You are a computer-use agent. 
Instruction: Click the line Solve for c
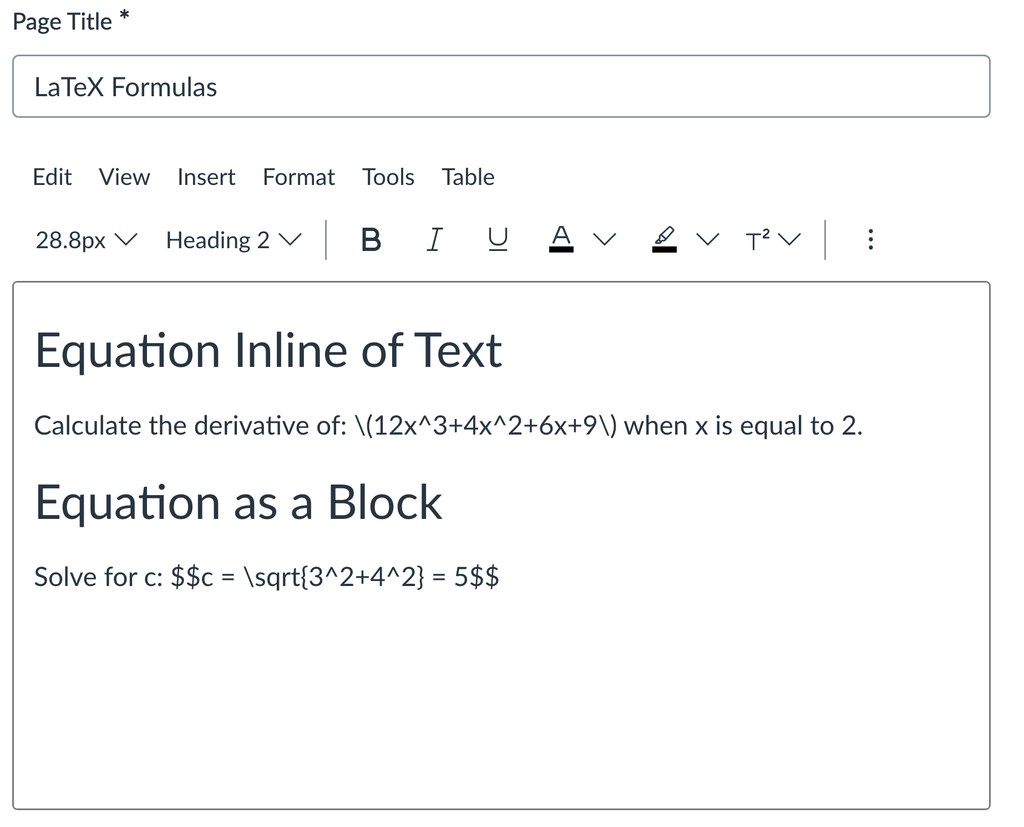[266, 577]
